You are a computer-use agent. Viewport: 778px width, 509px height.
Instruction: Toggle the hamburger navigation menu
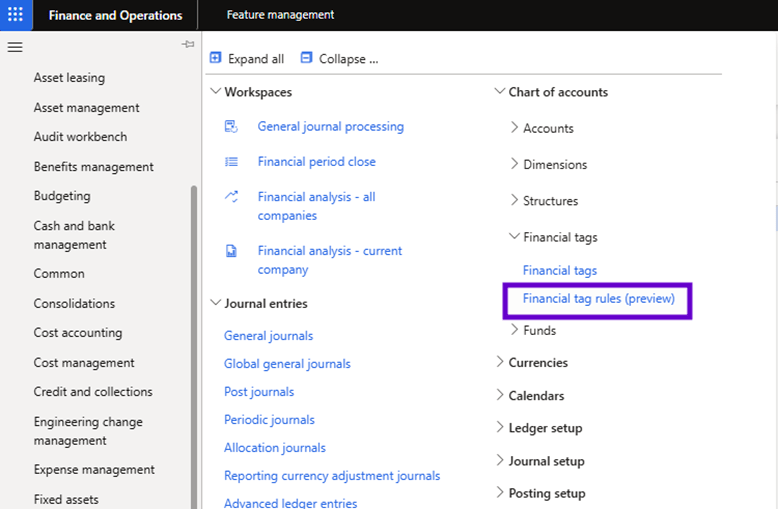pos(15,47)
